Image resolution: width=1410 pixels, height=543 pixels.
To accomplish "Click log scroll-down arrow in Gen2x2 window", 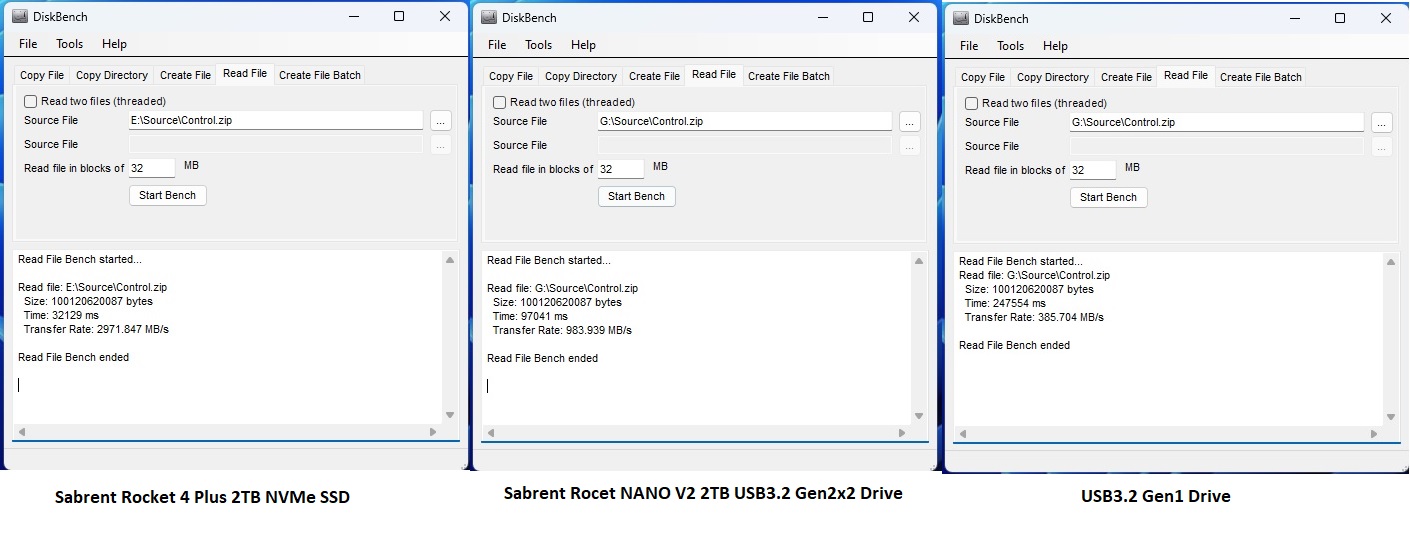I will coord(919,416).
